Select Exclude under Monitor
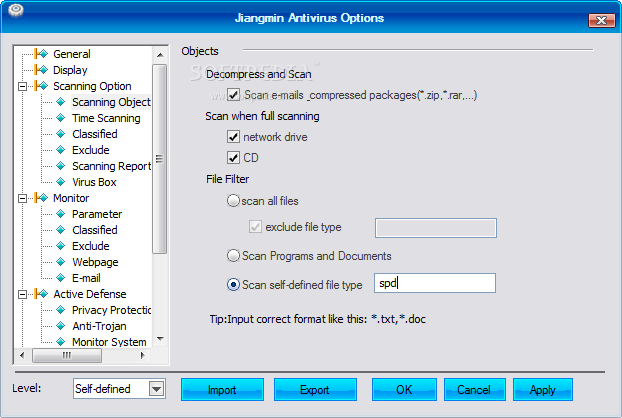622x418 pixels. (x=91, y=246)
